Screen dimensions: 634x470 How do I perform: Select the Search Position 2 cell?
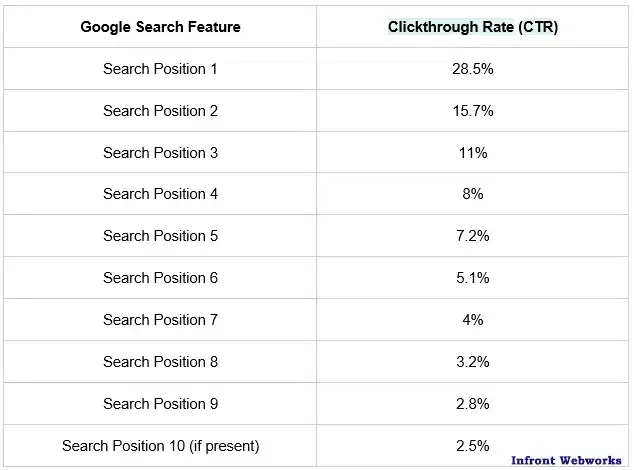(x=160, y=111)
